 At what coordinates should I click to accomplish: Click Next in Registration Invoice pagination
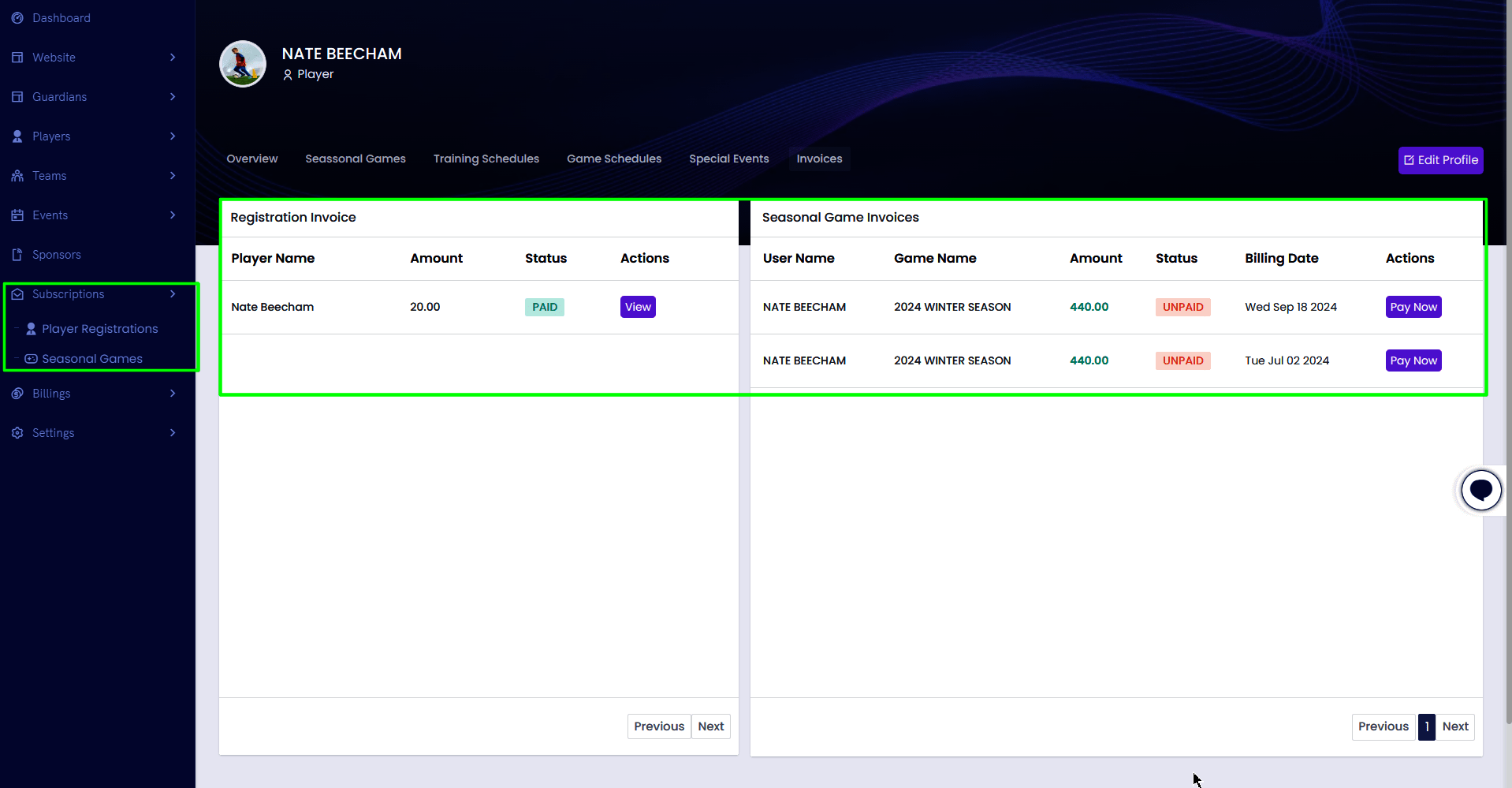point(711,726)
